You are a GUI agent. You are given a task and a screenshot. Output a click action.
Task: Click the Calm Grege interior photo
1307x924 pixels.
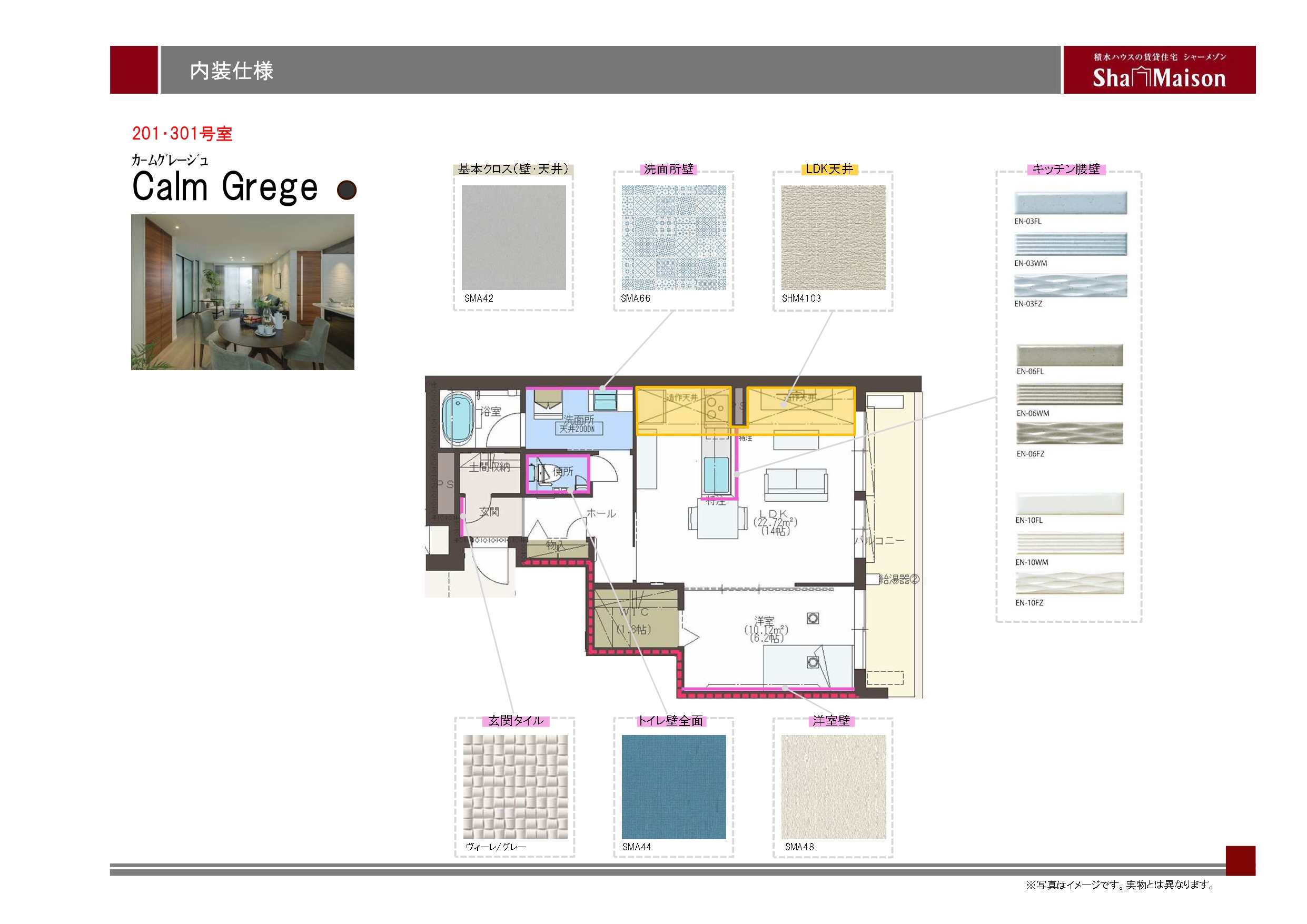coord(243,292)
